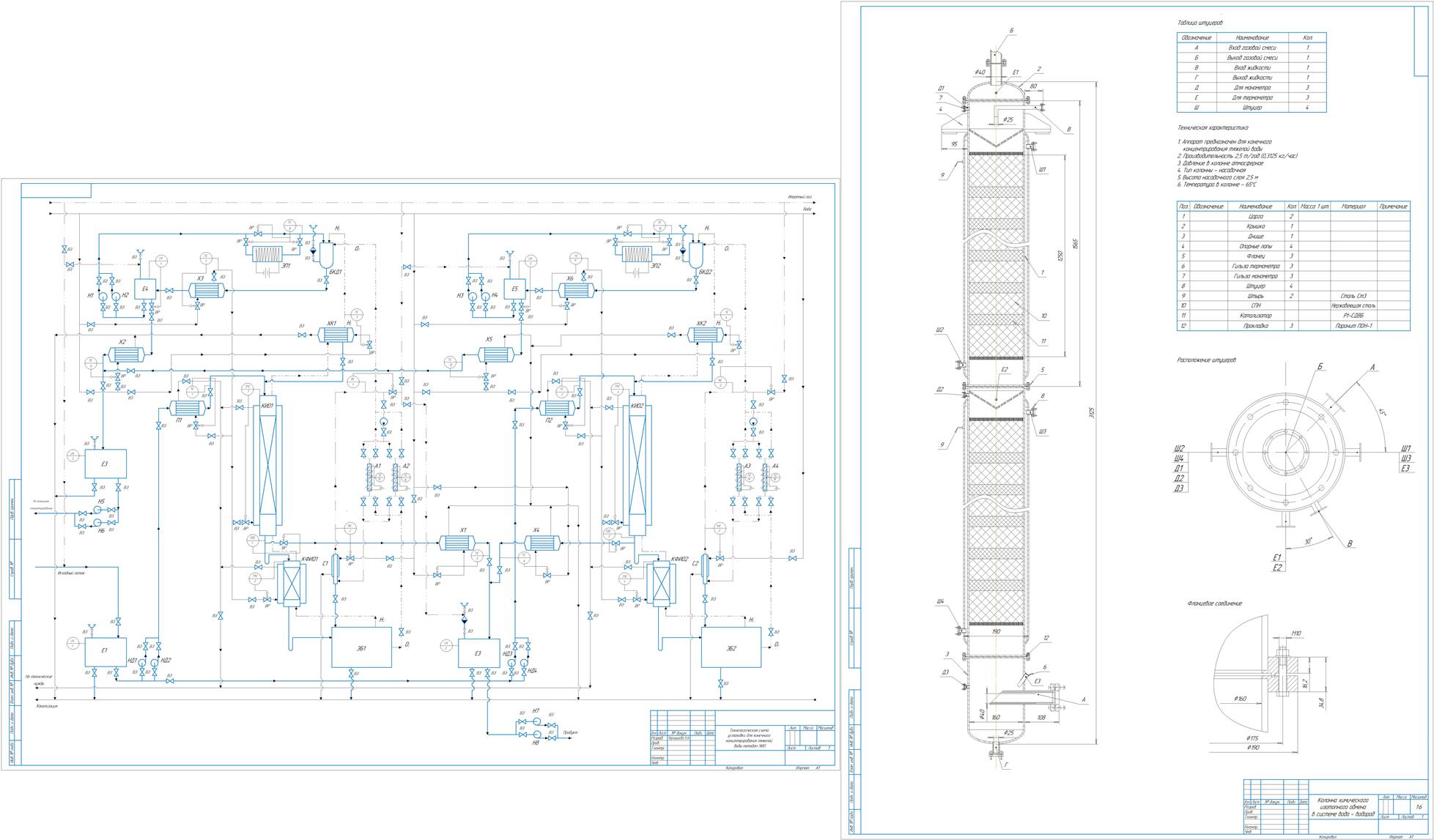This screenshot has height=840, width=1434.
Task: Select 'Выход жидкости' table cell
Action: pyautogui.click(x=1252, y=78)
